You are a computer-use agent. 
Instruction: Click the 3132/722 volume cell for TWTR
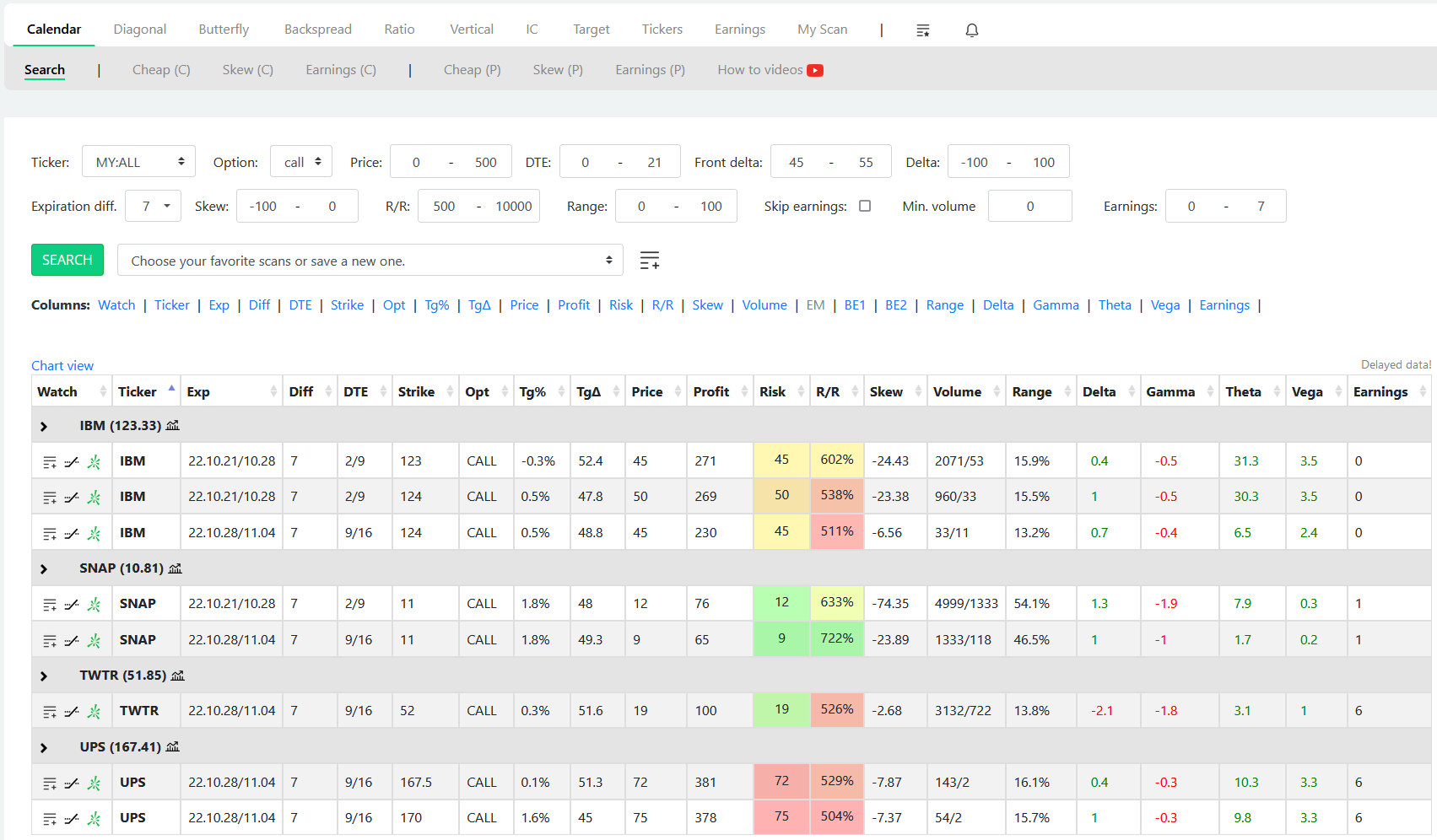point(965,711)
